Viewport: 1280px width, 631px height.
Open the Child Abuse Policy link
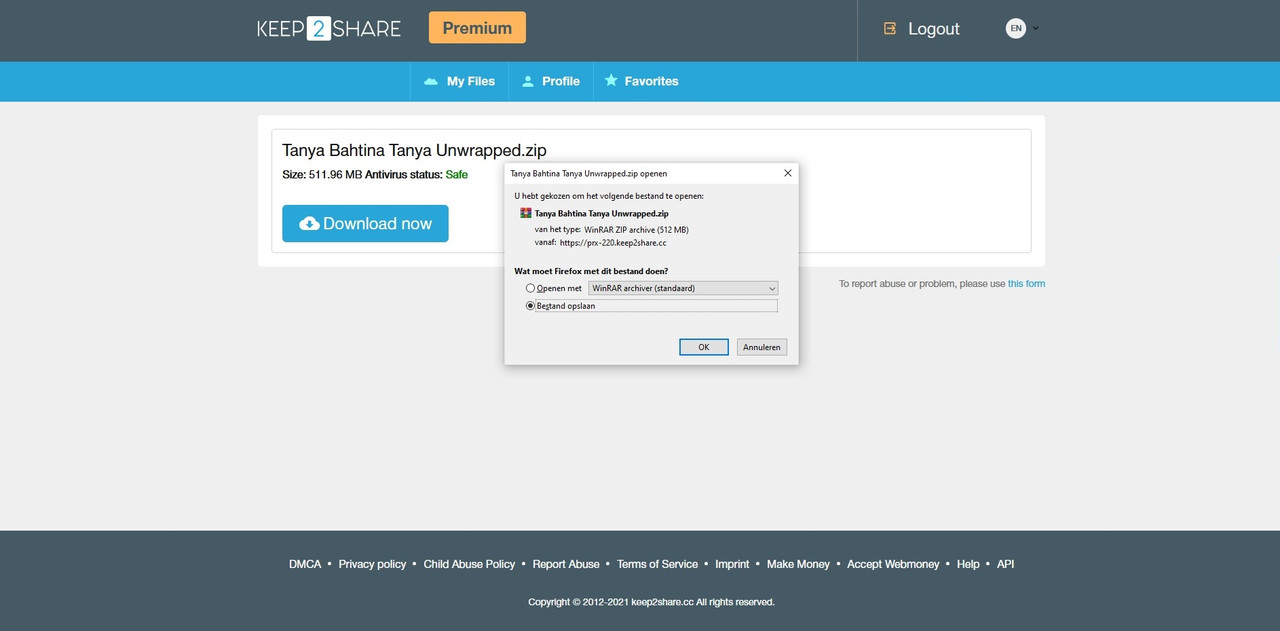pyautogui.click(x=469, y=564)
